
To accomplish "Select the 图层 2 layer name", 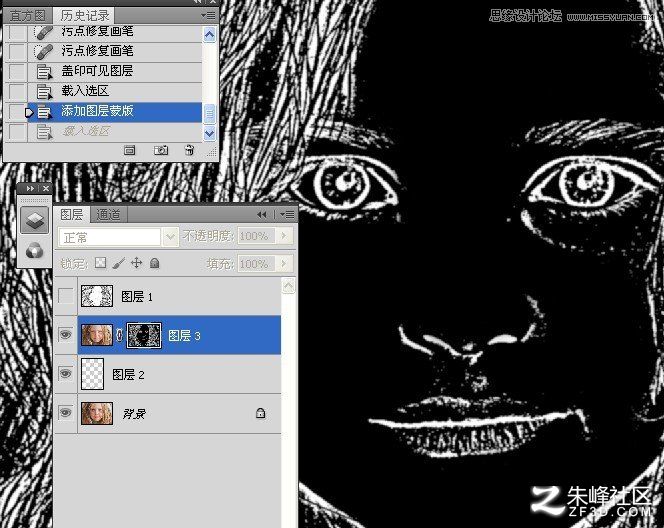I will click(128, 375).
